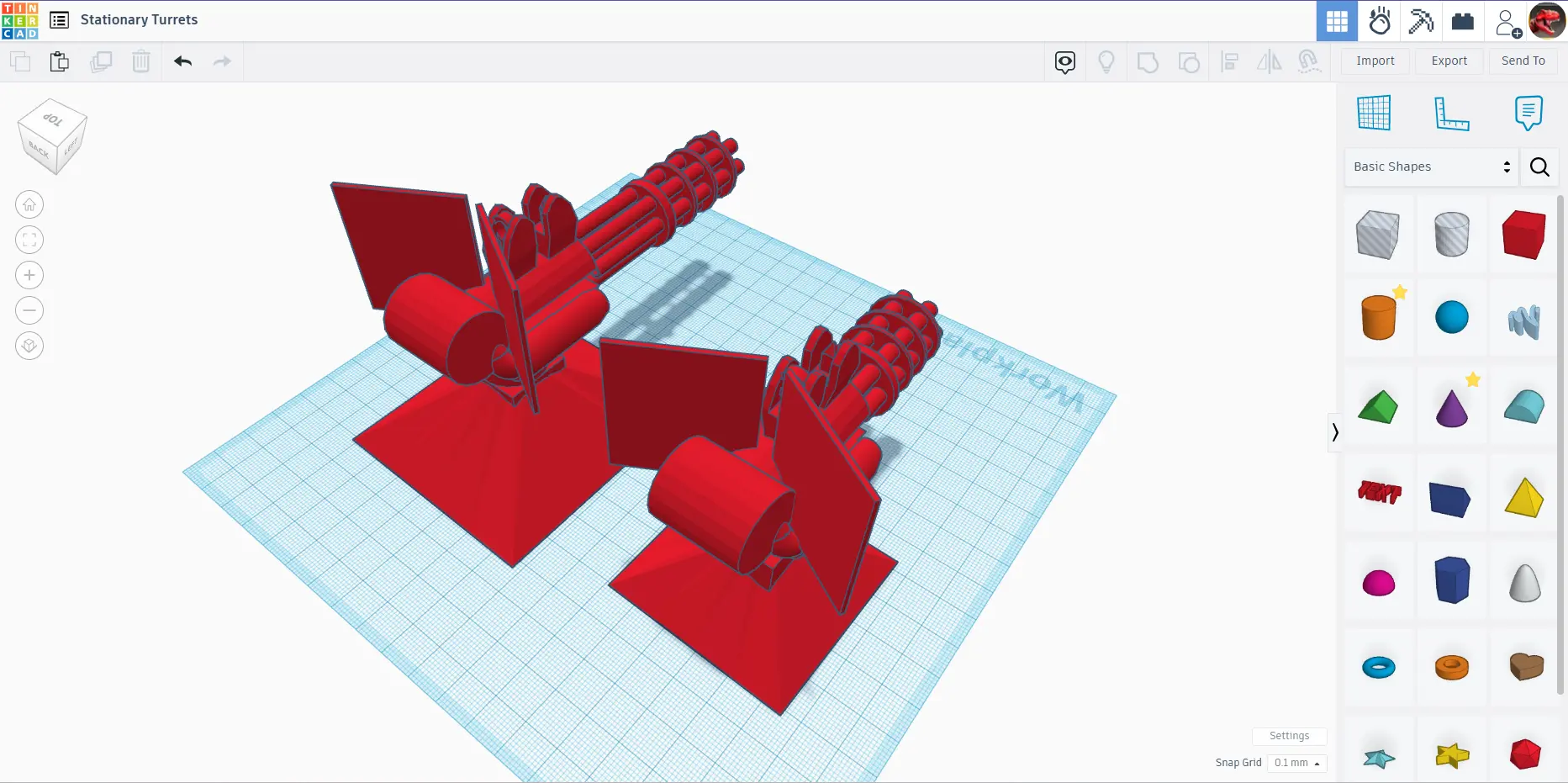
Task: Toggle the workplane tool
Action: pos(1374,113)
